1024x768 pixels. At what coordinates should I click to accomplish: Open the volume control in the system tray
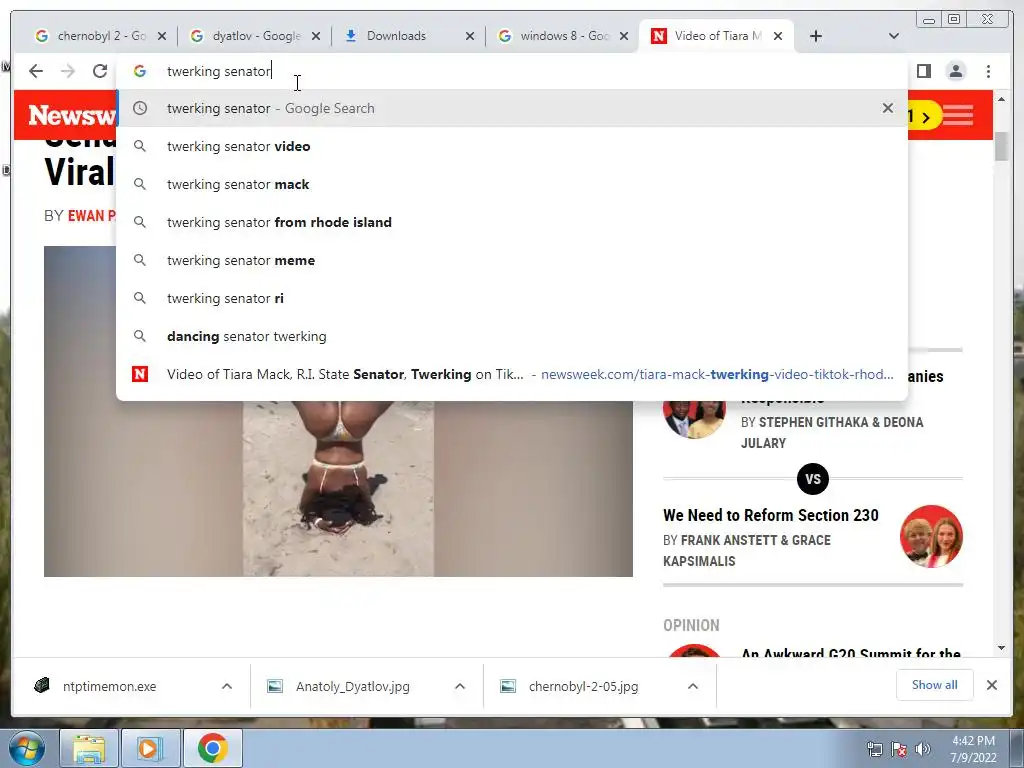(923, 749)
